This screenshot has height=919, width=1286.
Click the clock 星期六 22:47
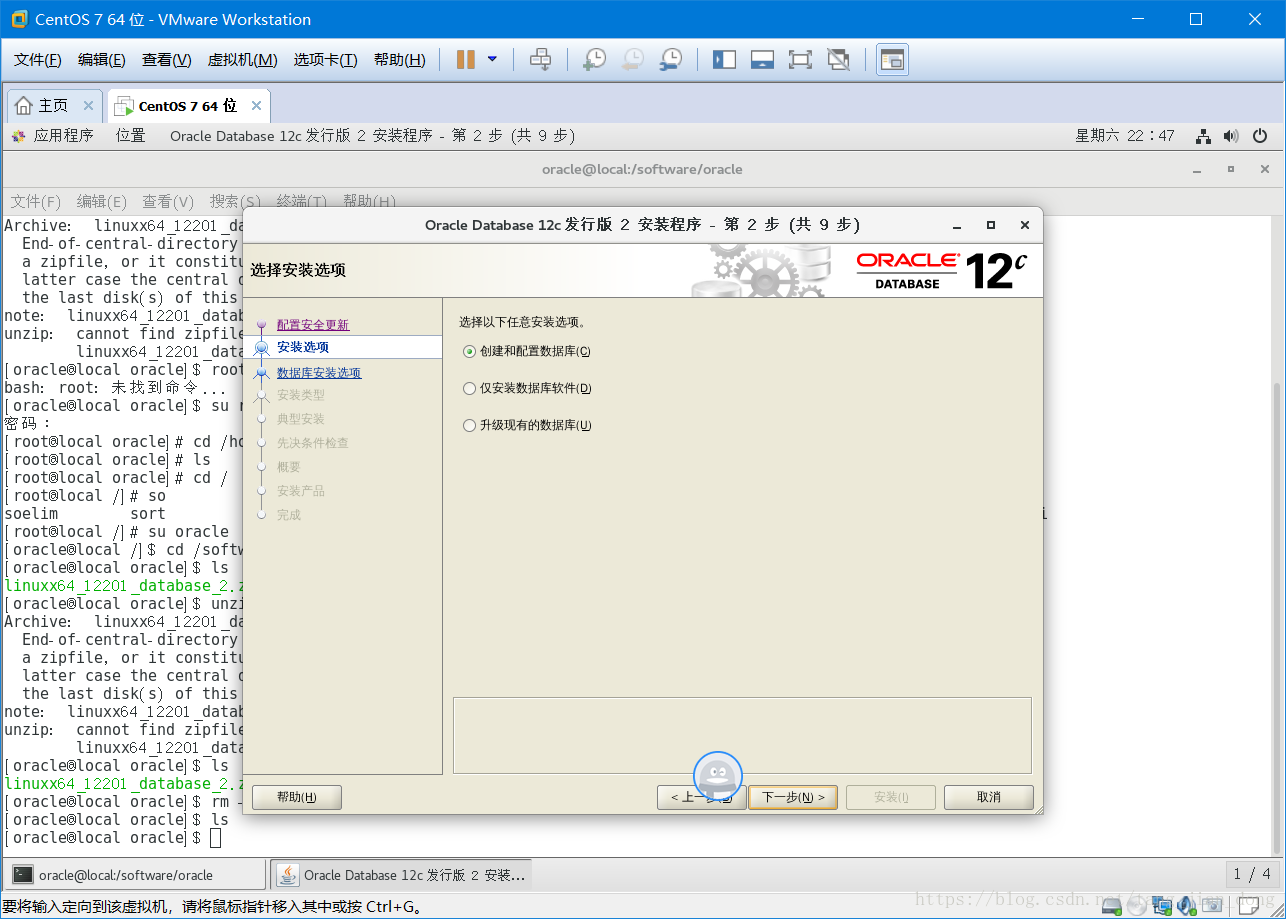tap(1125, 136)
